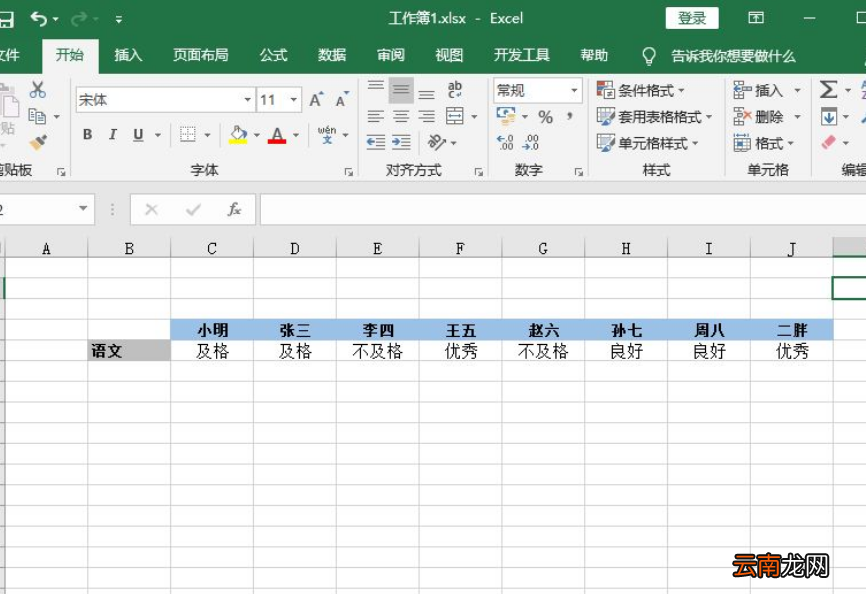Image resolution: width=866 pixels, height=594 pixels.
Task: Decrease font size with small A
Action: (342, 100)
